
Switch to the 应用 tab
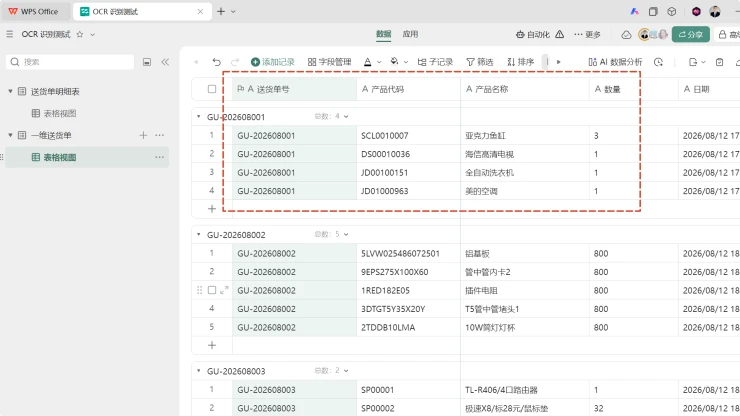(x=410, y=34)
